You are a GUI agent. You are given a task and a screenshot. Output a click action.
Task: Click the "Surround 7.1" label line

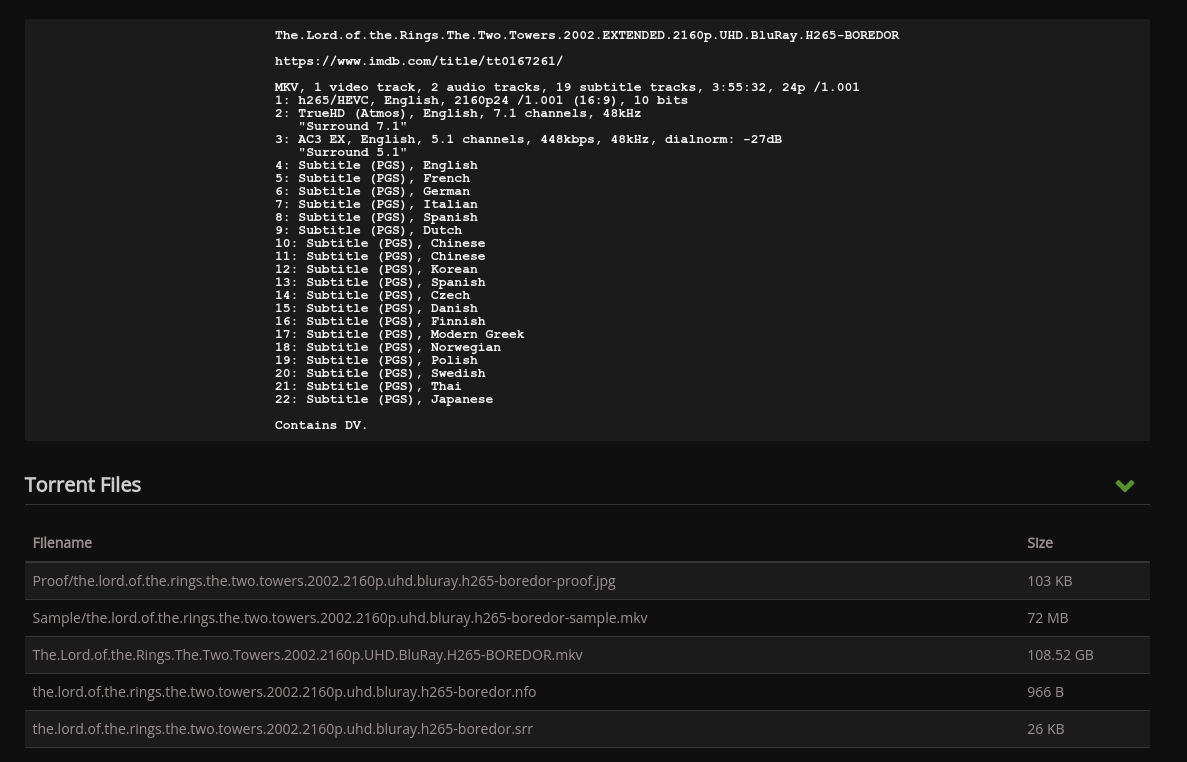click(352, 126)
